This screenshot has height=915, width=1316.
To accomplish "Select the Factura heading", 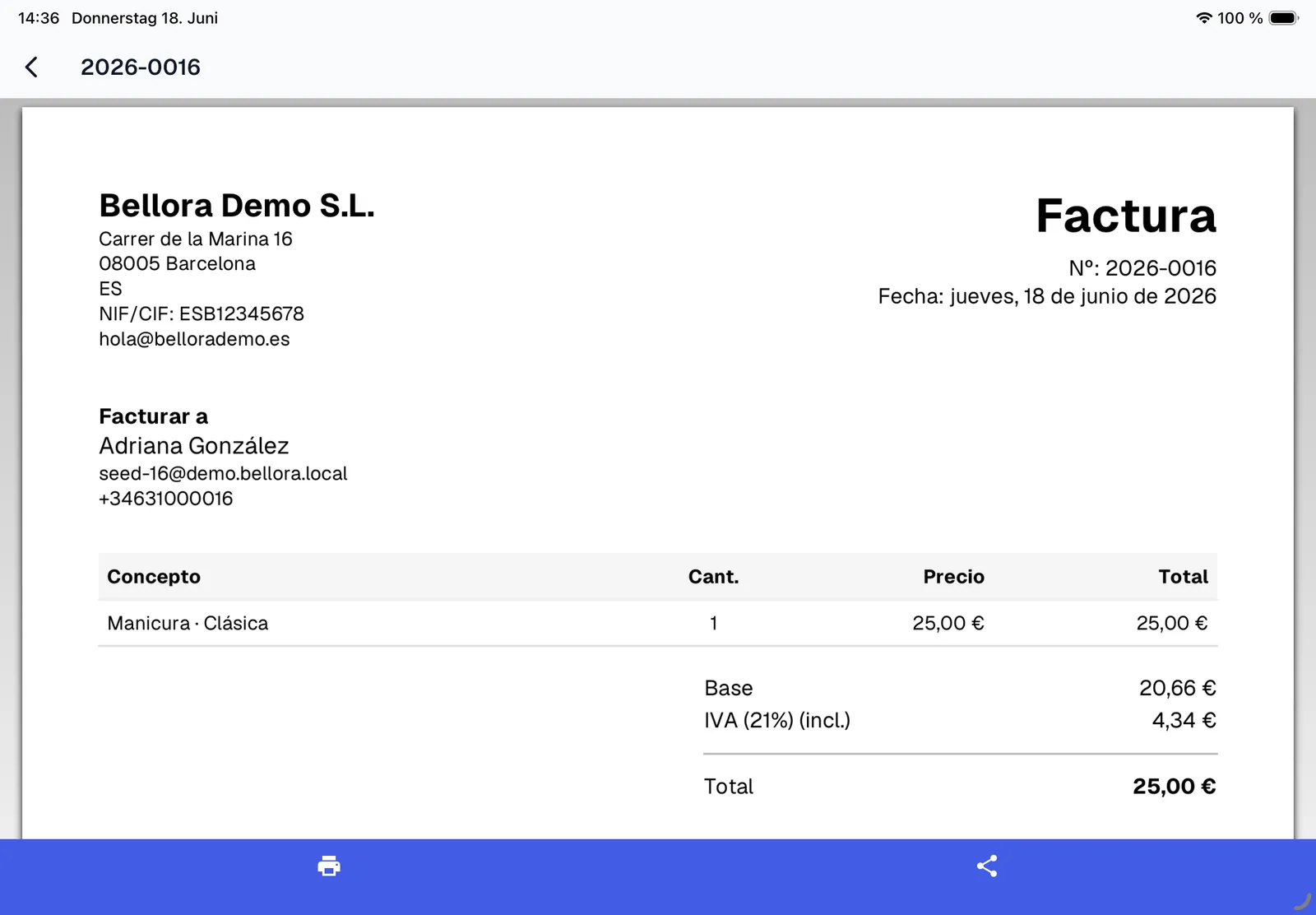I will point(1126,216).
